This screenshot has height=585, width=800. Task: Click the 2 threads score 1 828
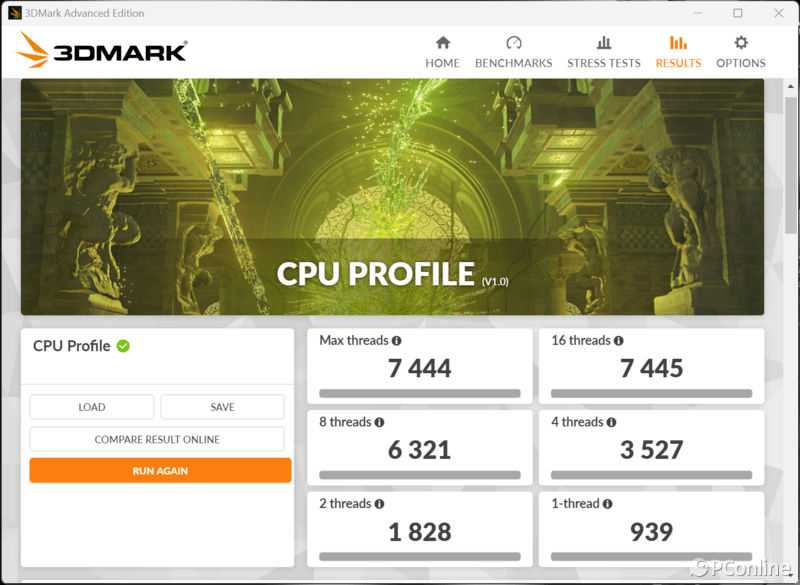point(419,532)
